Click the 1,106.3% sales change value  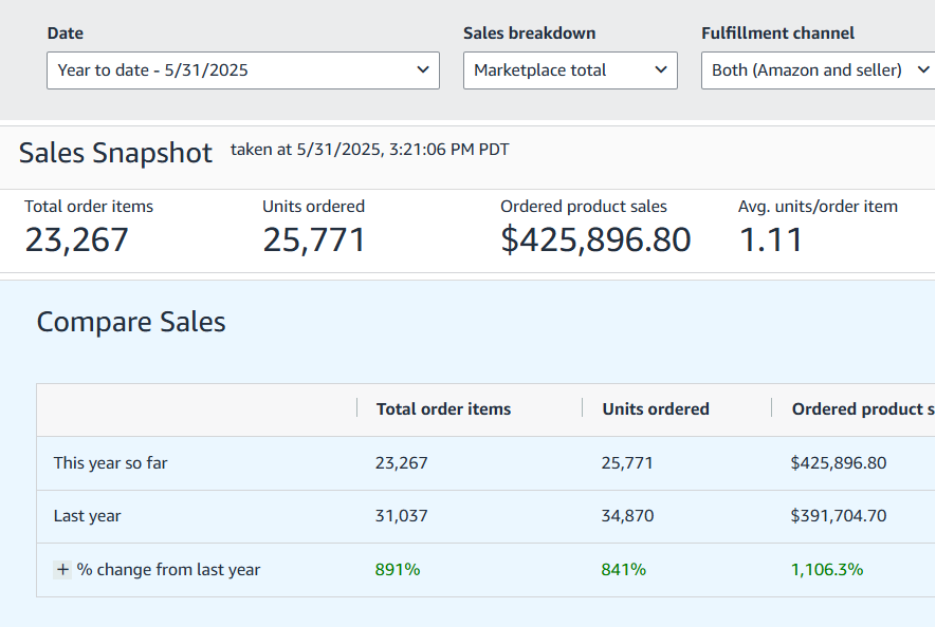826,570
